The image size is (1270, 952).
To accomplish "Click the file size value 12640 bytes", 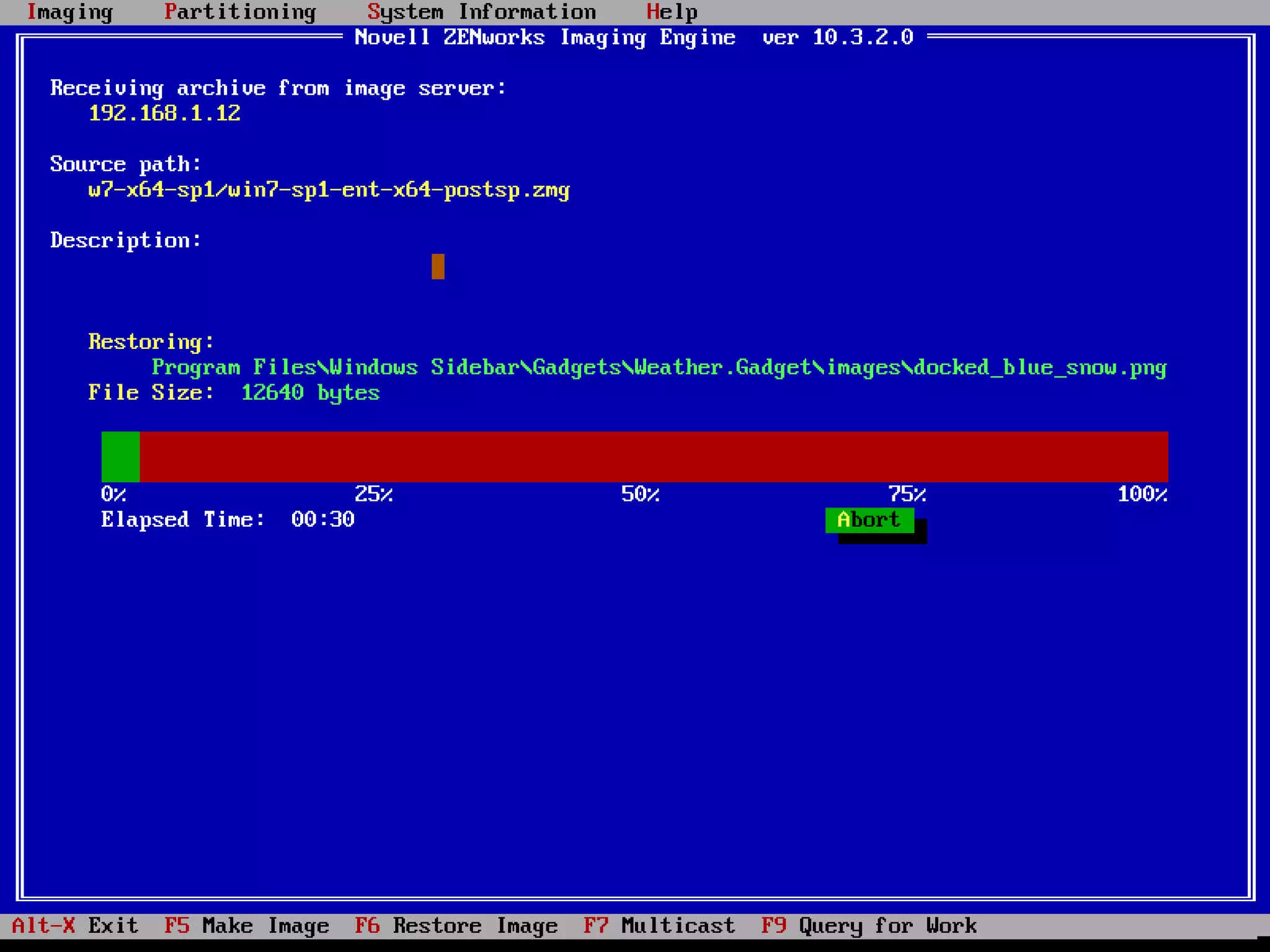I will coord(310,393).
